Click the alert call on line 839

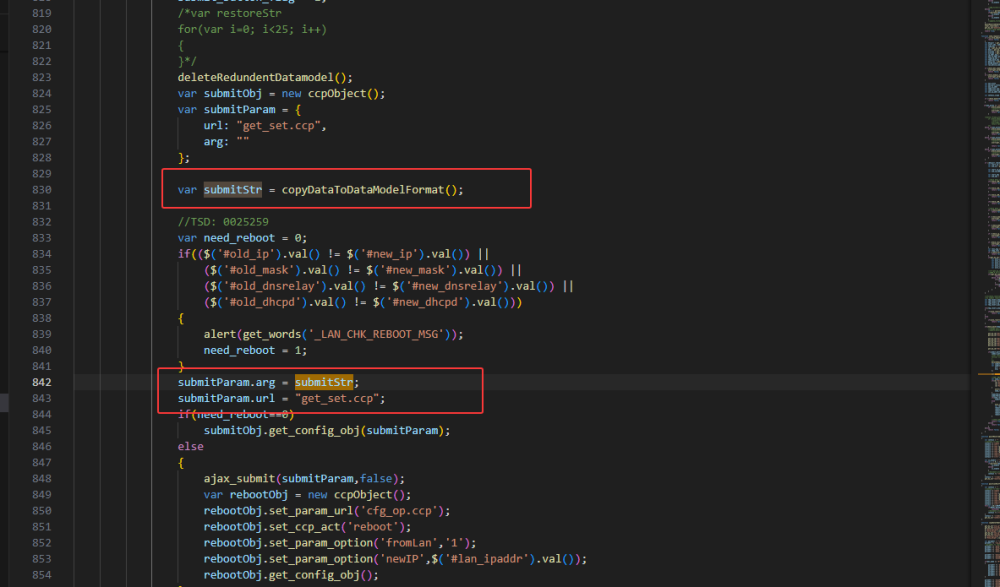pos(221,334)
